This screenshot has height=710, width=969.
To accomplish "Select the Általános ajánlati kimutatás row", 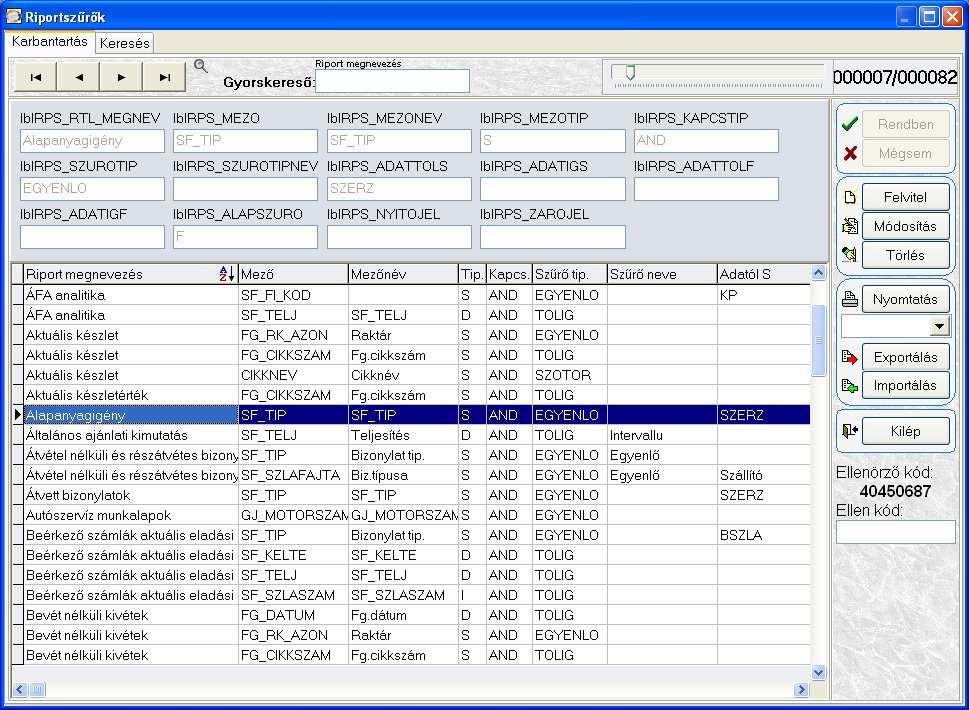I will 411,435.
